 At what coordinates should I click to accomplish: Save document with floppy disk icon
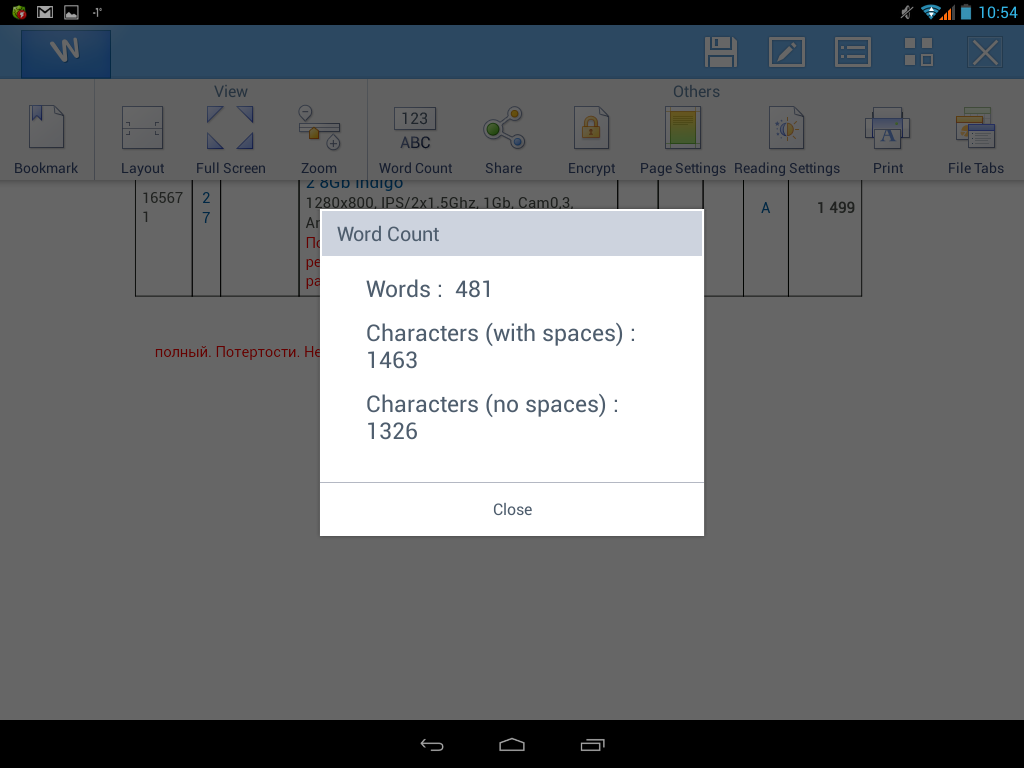tap(720, 52)
